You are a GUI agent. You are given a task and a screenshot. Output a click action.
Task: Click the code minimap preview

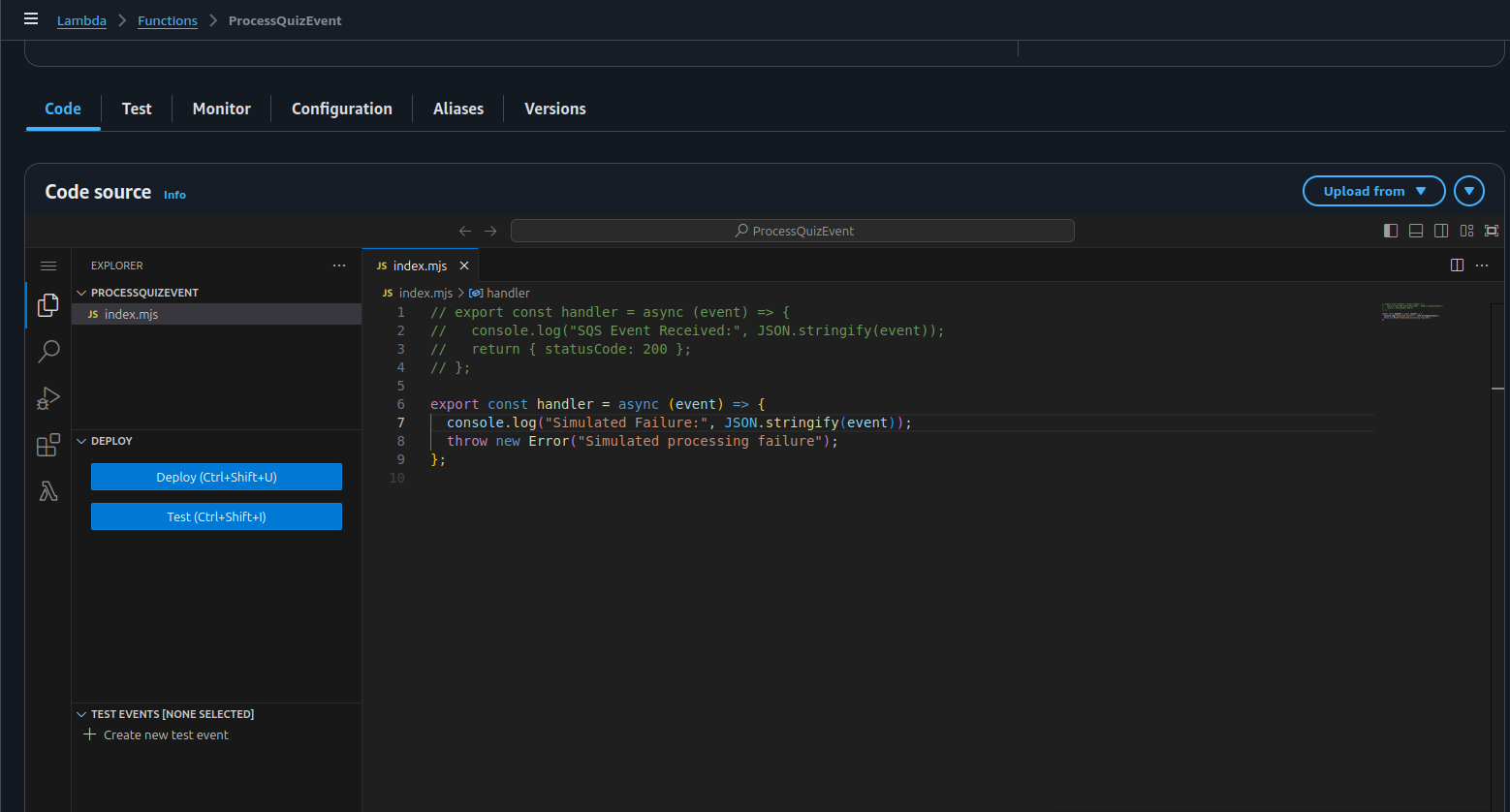coord(1411,312)
